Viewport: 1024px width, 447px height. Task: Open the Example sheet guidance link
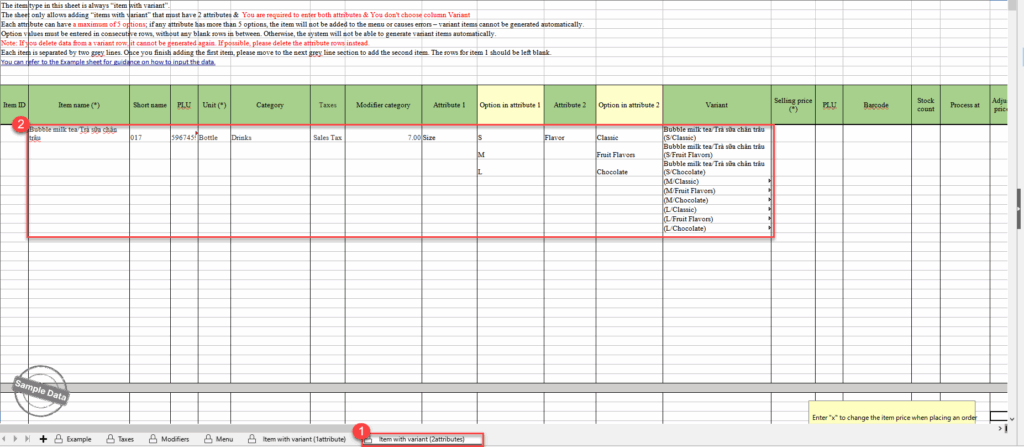[x=108, y=62]
